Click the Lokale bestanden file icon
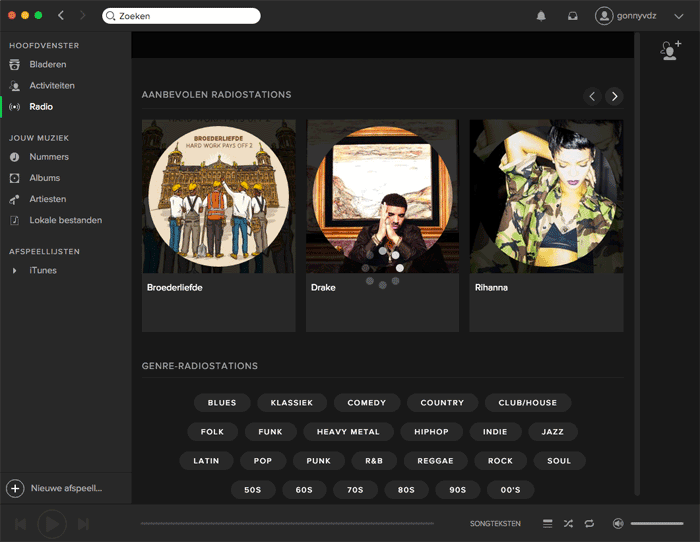This screenshot has height=542, width=700. (14, 220)
